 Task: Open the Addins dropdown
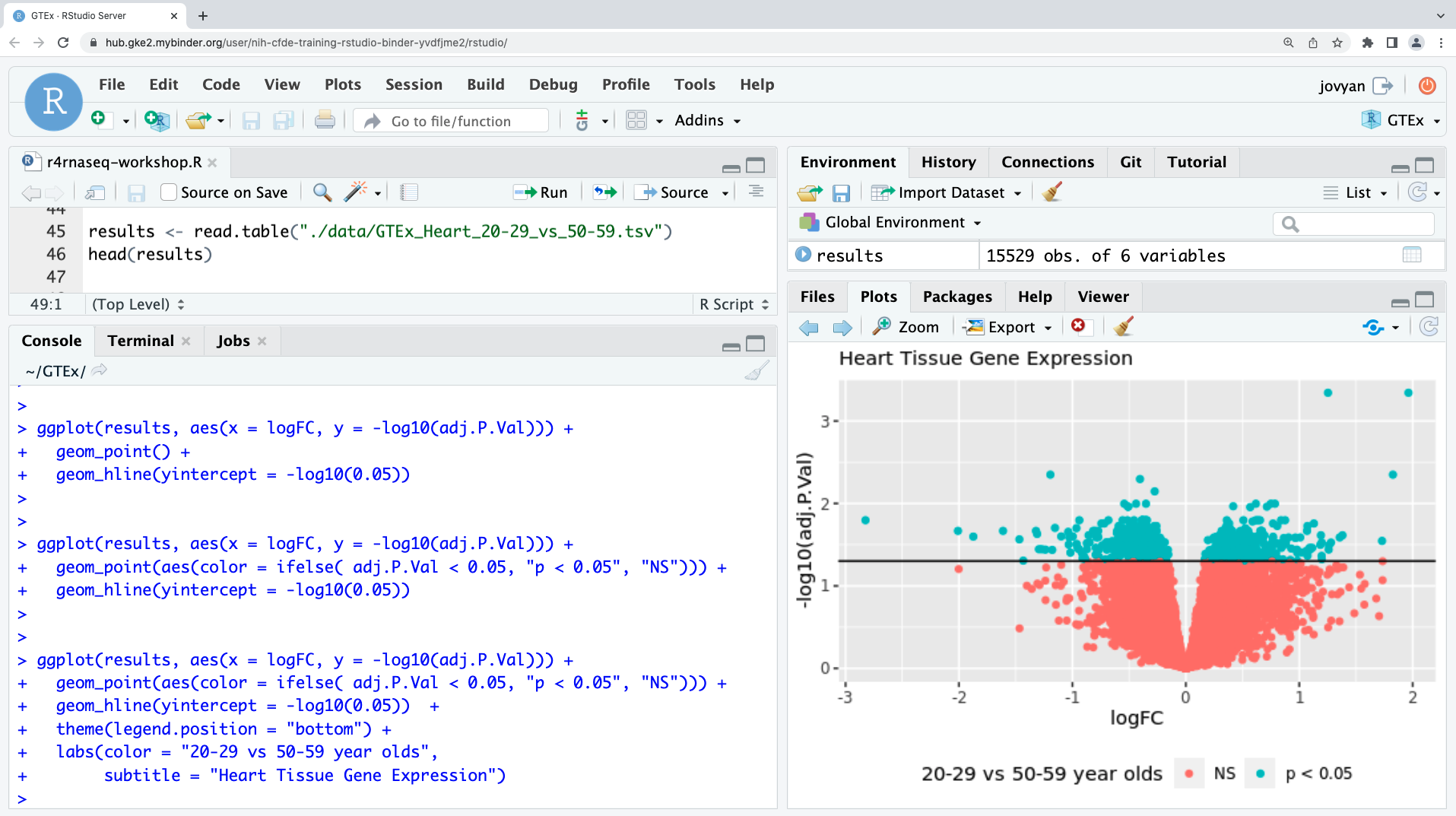(707, 120)
